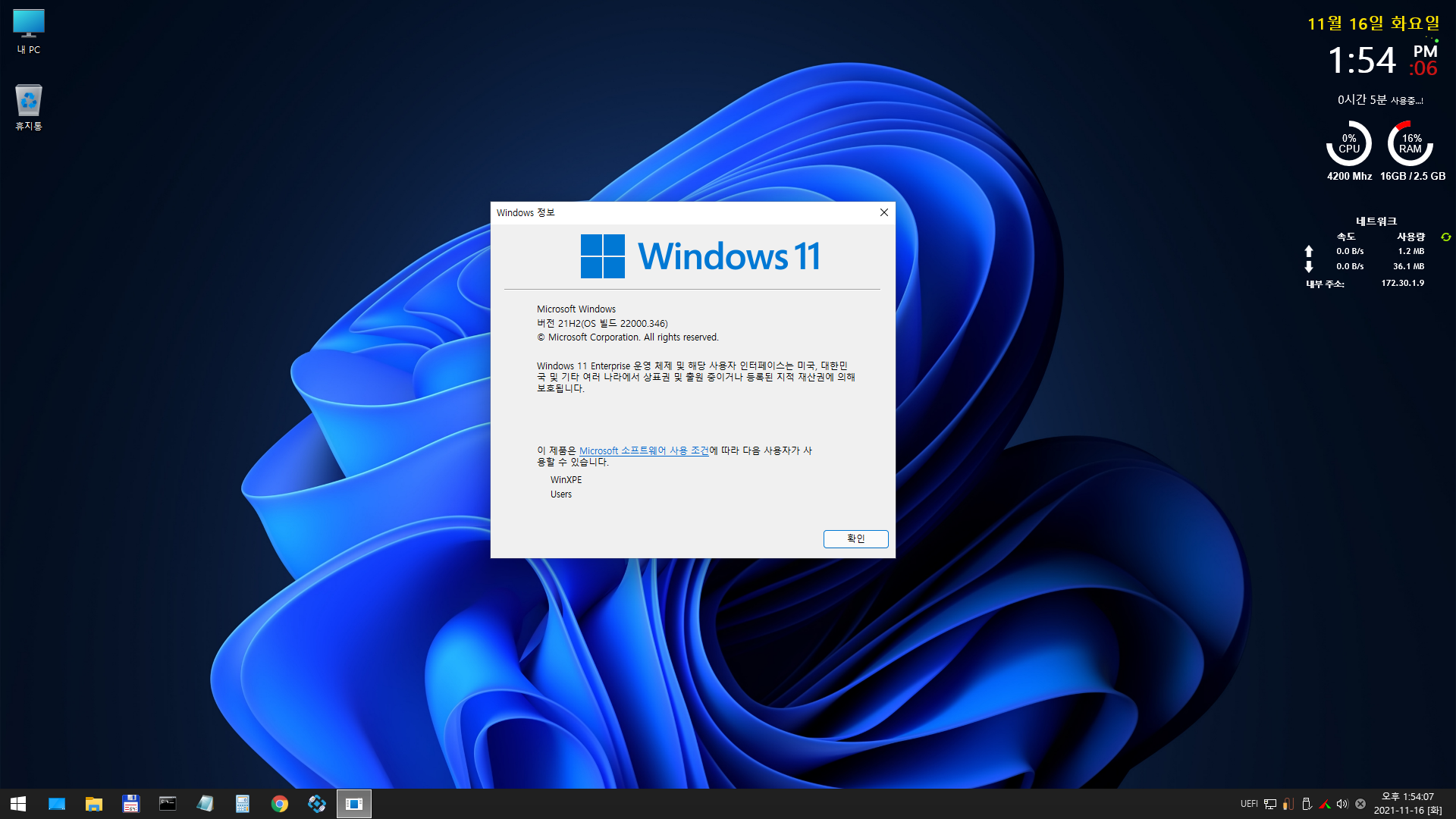Select the 내 PC desktop icon
This screenshot has width=1456, height=819.
click(x=29, y=32)
